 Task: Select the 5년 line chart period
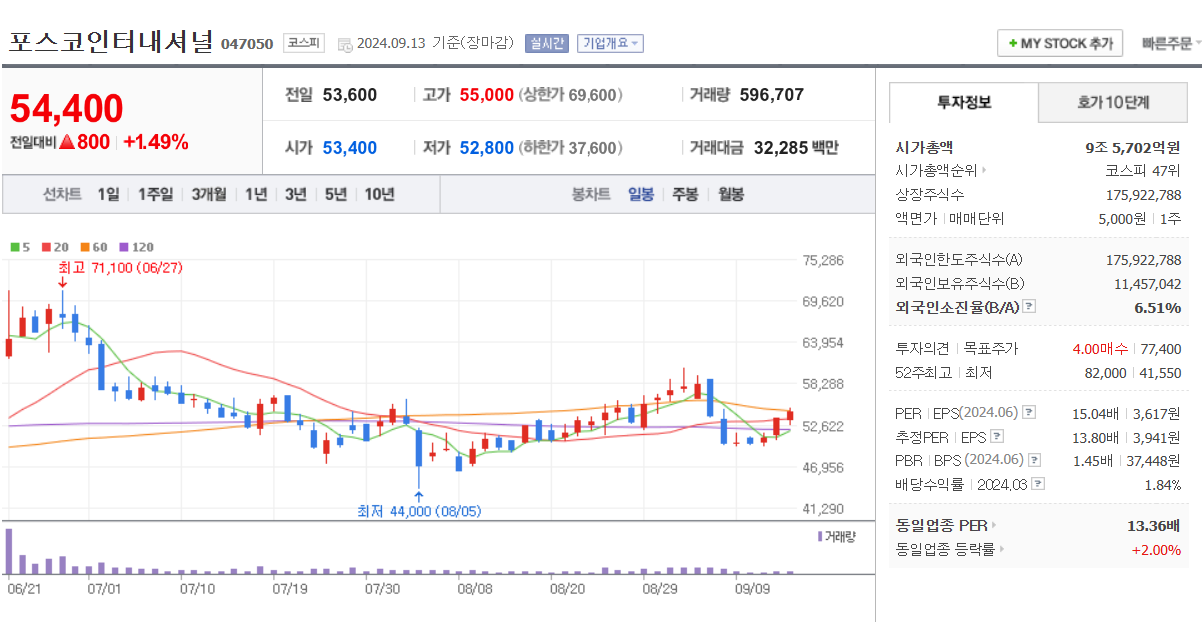coord(336,194)
